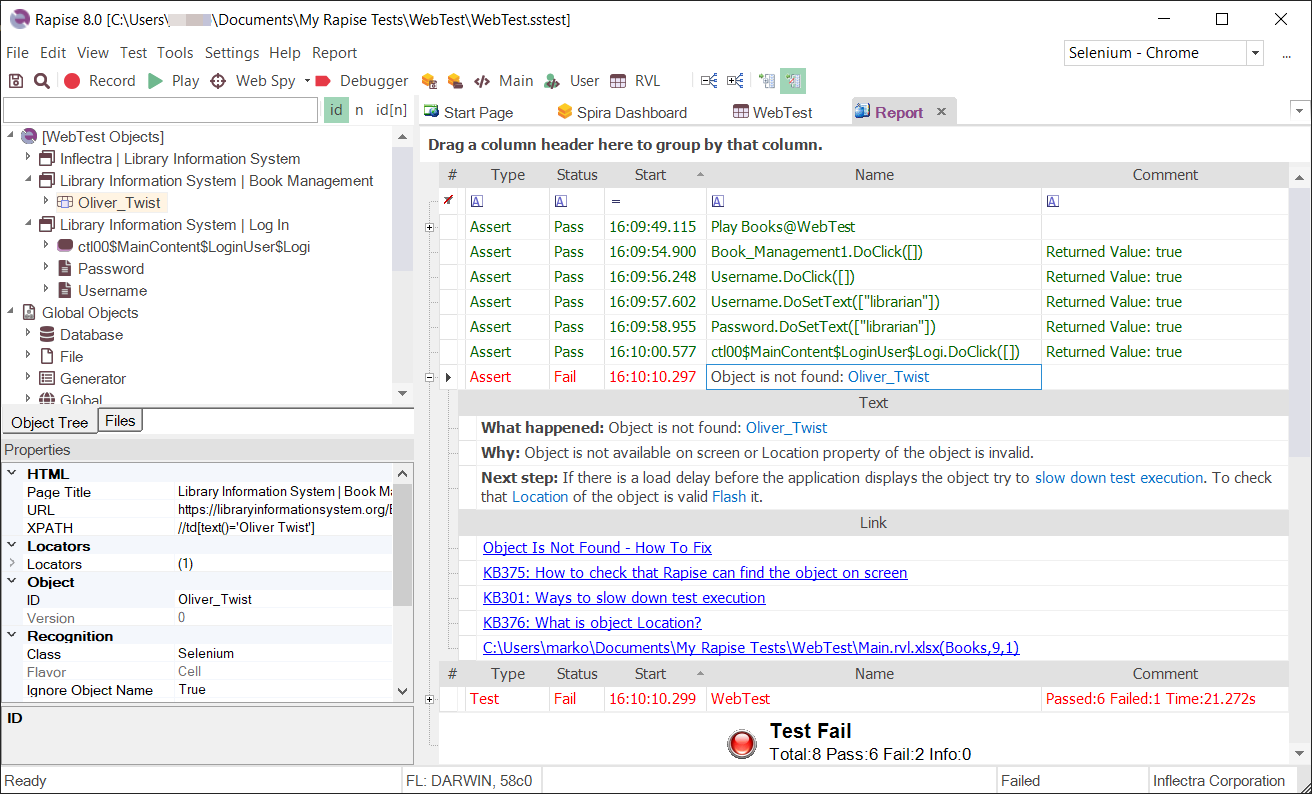This screenshot has width=1312, height=794.
Task: Expand the Locators property row
Action: (12, 564)
